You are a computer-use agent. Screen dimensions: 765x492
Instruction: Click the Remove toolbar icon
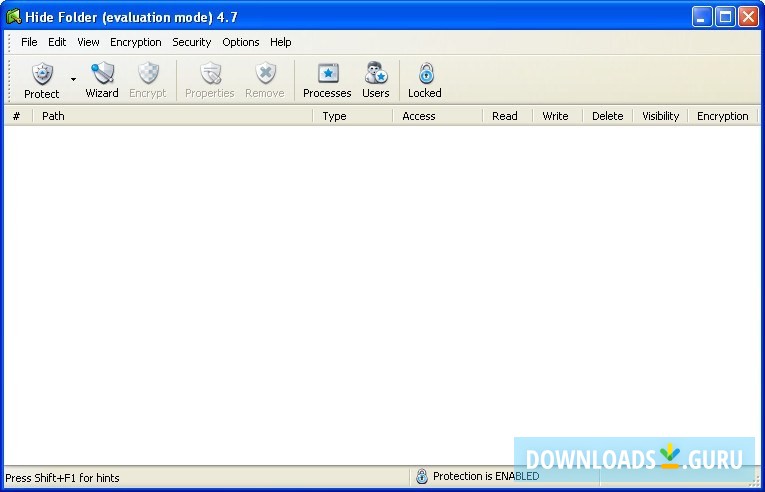pyautogui.click(x=265, y=80)
